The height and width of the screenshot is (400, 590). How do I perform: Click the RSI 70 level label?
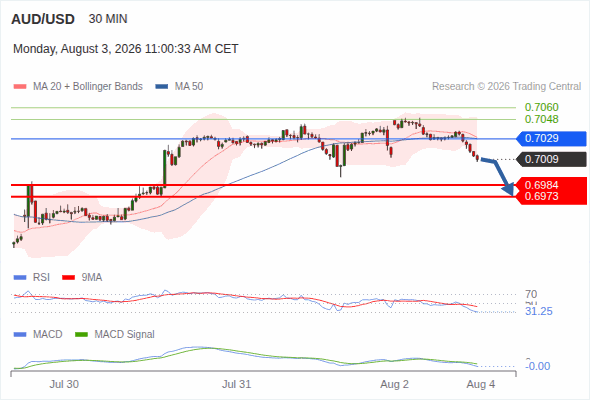pyautogui.click(x=531, y=294)
